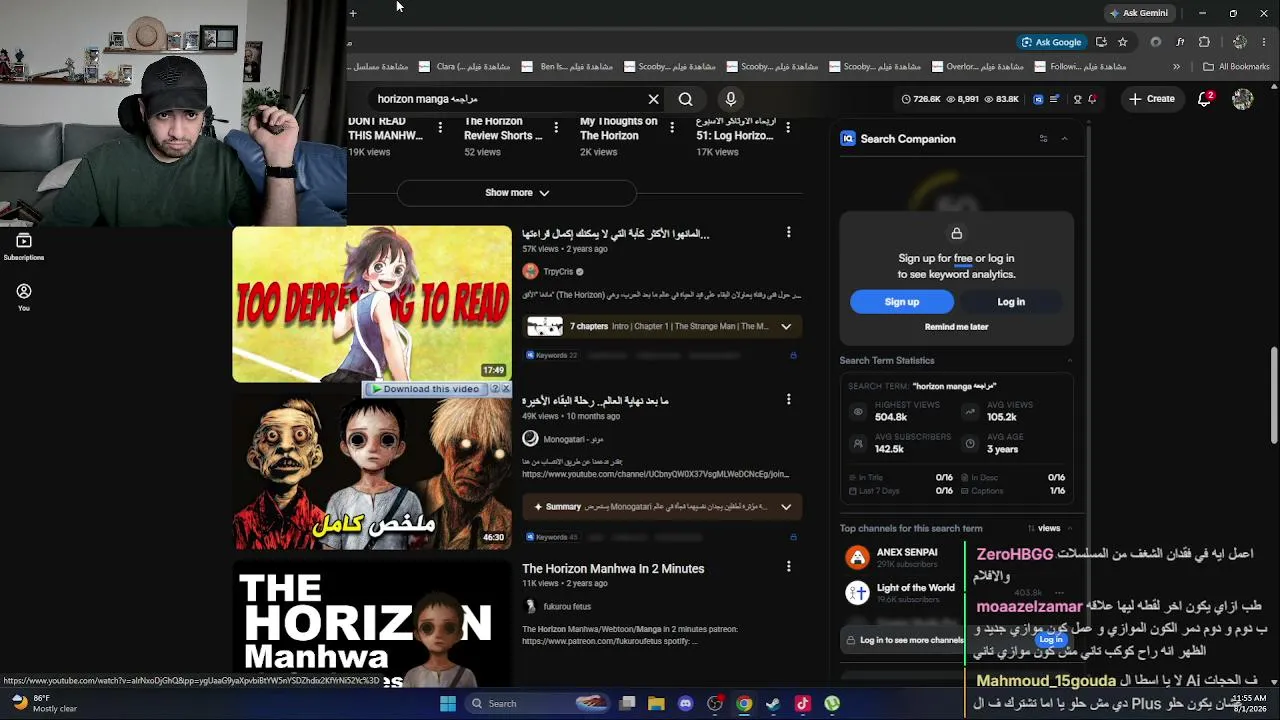Play the TOO DEPRESSING TO READ thumbnail
1280x720 pixels.
(372, 304)
